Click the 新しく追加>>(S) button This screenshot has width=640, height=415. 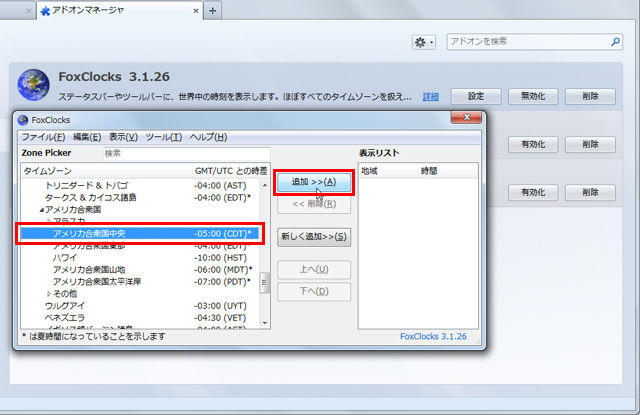click(x=314, y=237)
